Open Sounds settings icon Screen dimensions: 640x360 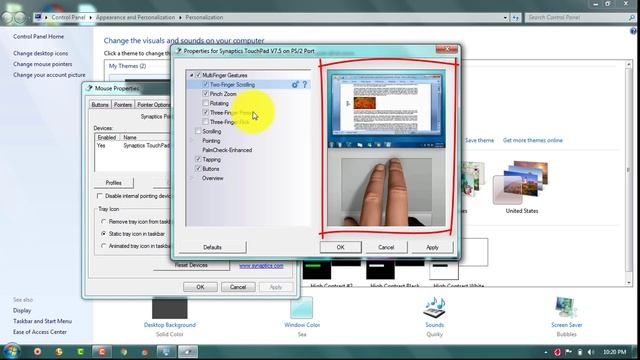point(434,309)
